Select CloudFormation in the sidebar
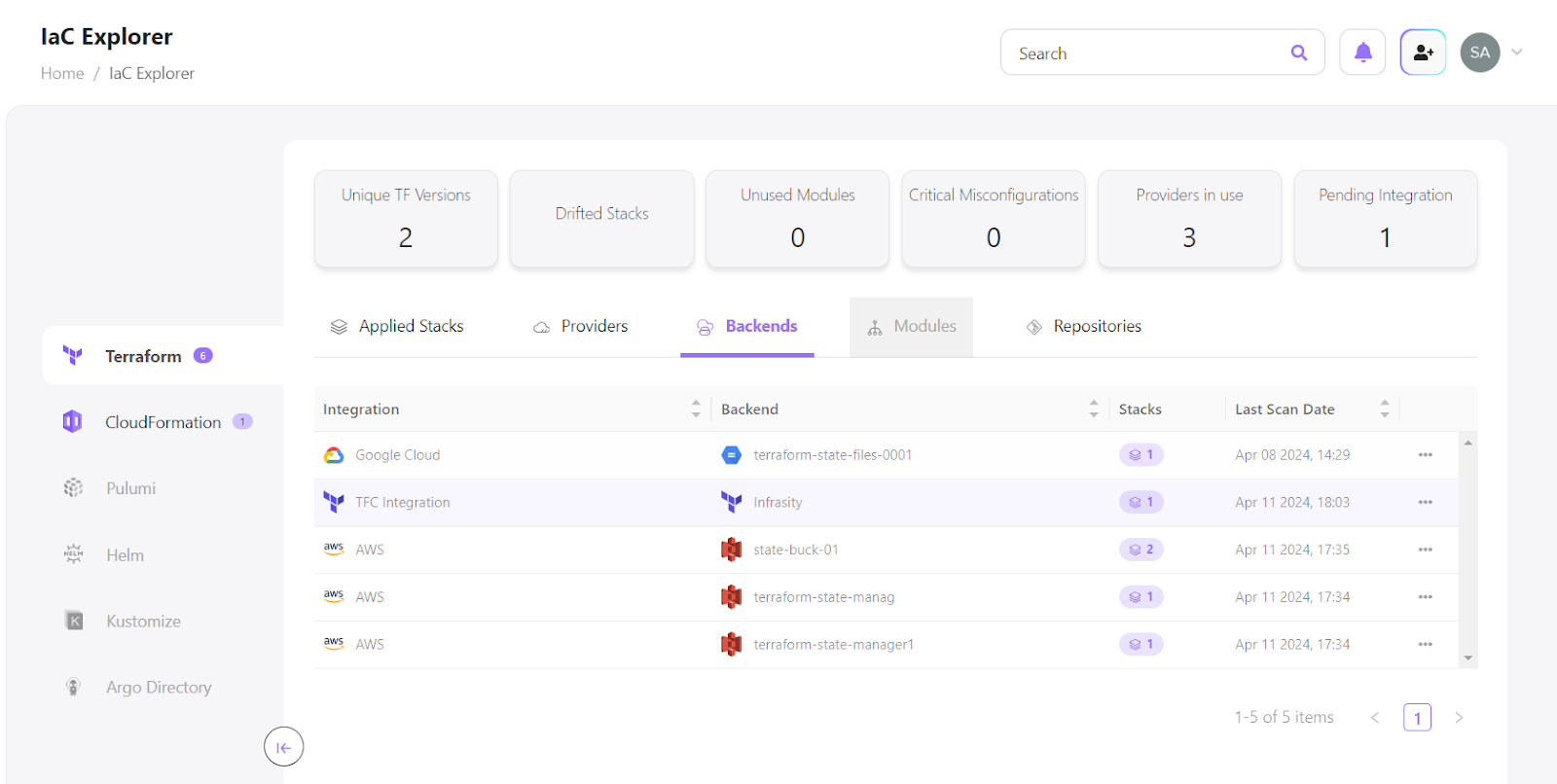Screen dimensions: 1557x784 [x=163, y=422]
